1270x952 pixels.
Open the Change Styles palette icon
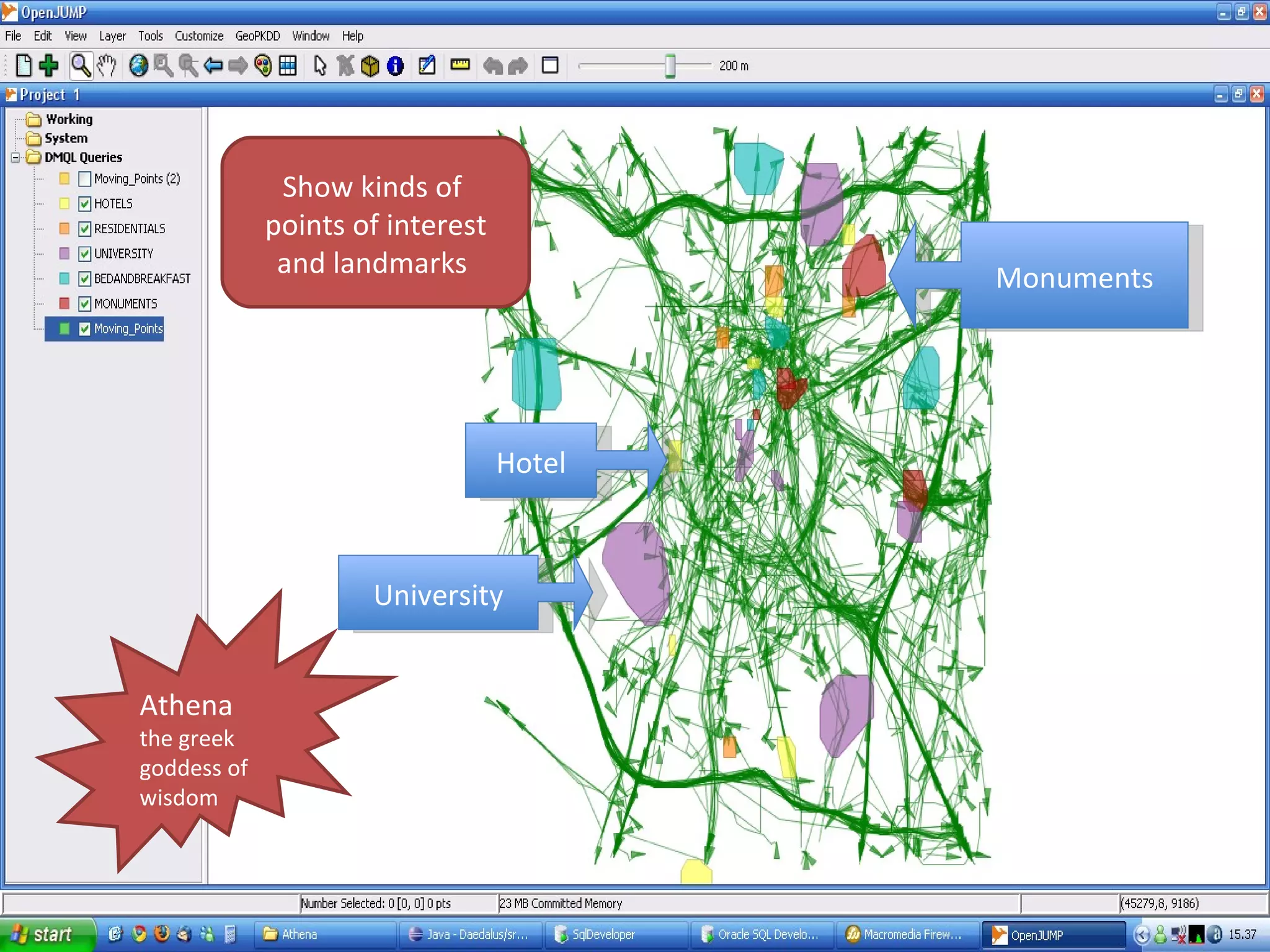[263, 65]
